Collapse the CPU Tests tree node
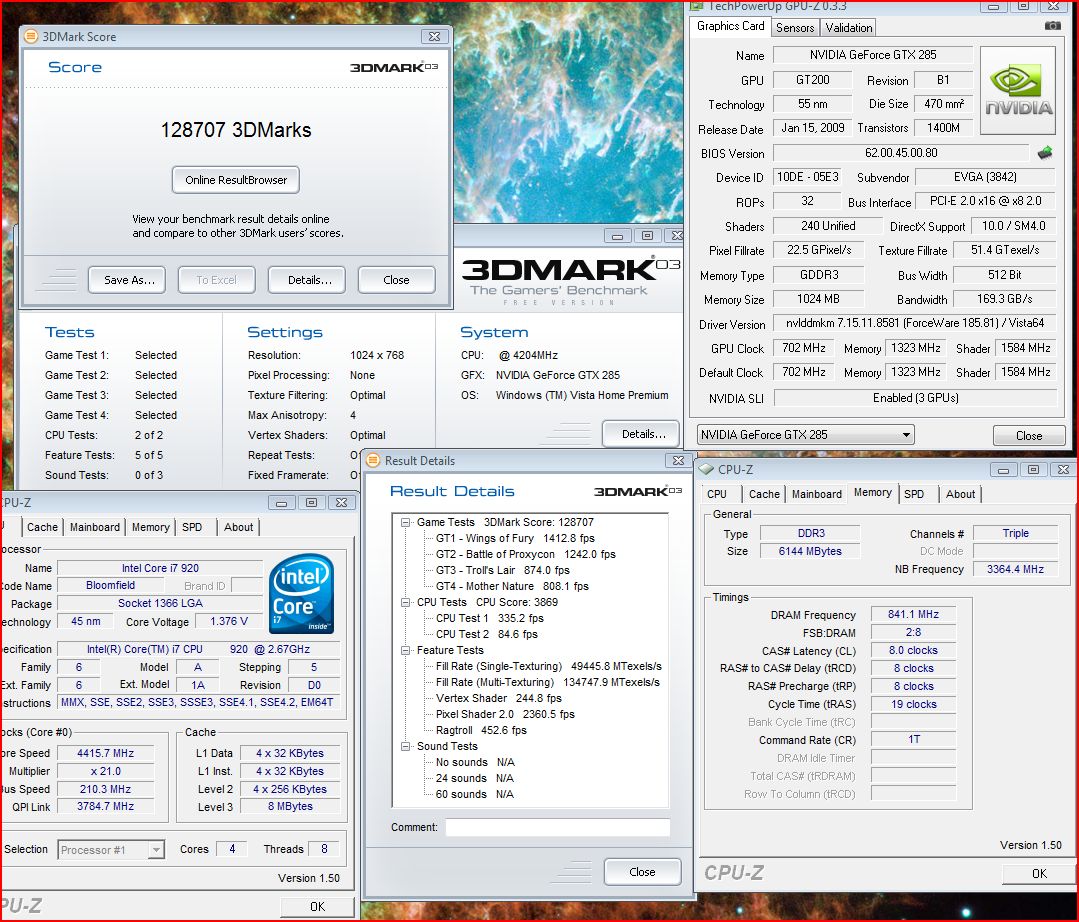 pos(405,602)
